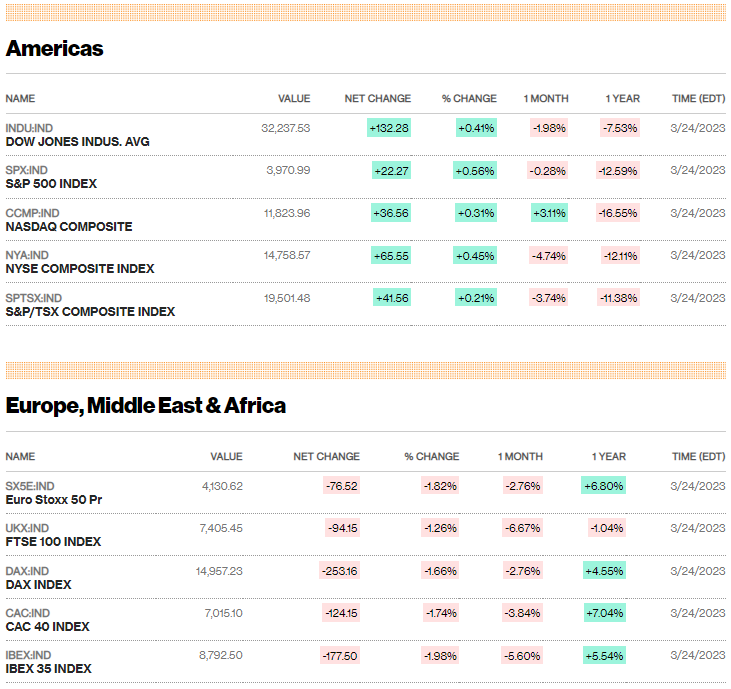
Task: Select the +5.54% one-year cell
Action: click(604, 656)
